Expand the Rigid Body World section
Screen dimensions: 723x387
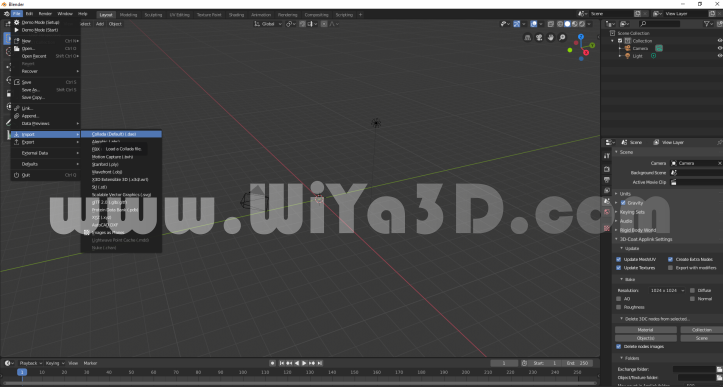[638, 230]
